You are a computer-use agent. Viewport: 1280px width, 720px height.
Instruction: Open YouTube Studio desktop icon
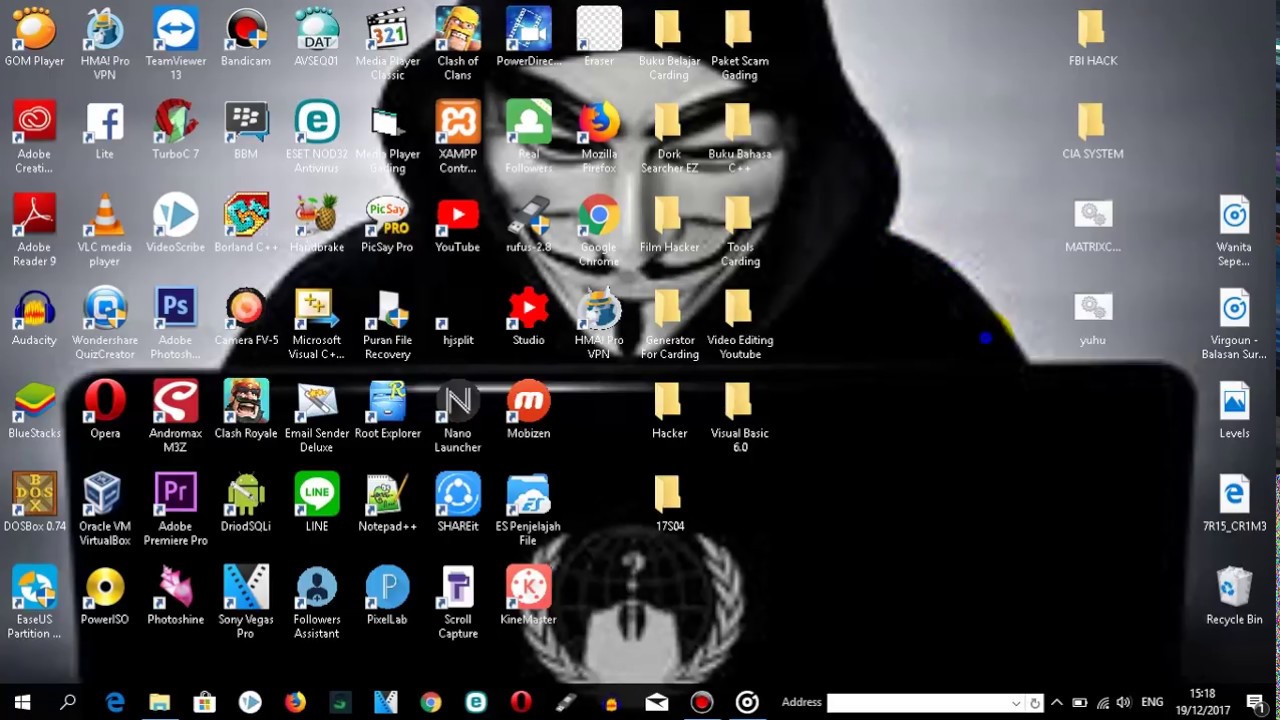tap(528, 316)
